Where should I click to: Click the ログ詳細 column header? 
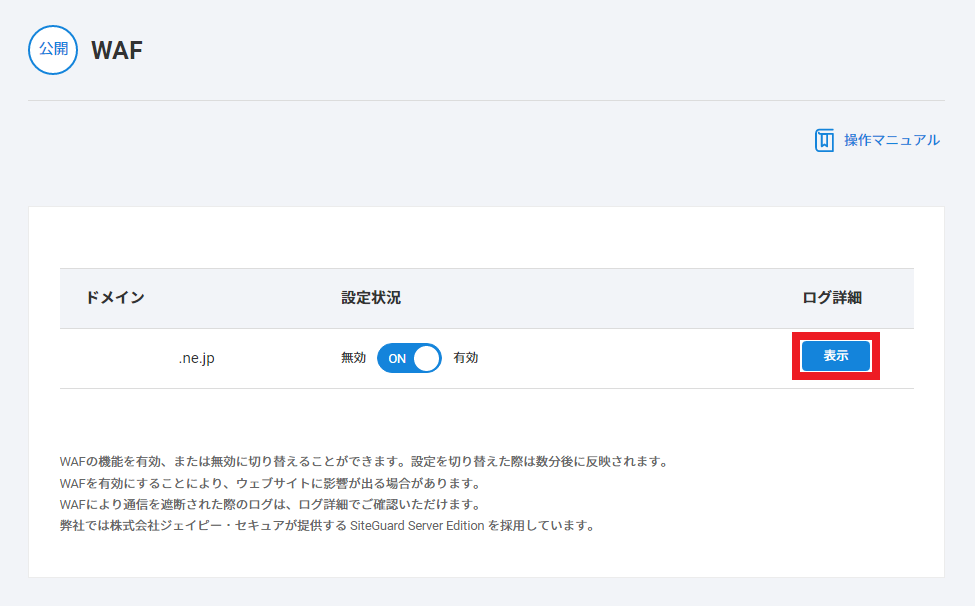pyautogui.click(x=832, y=298)
